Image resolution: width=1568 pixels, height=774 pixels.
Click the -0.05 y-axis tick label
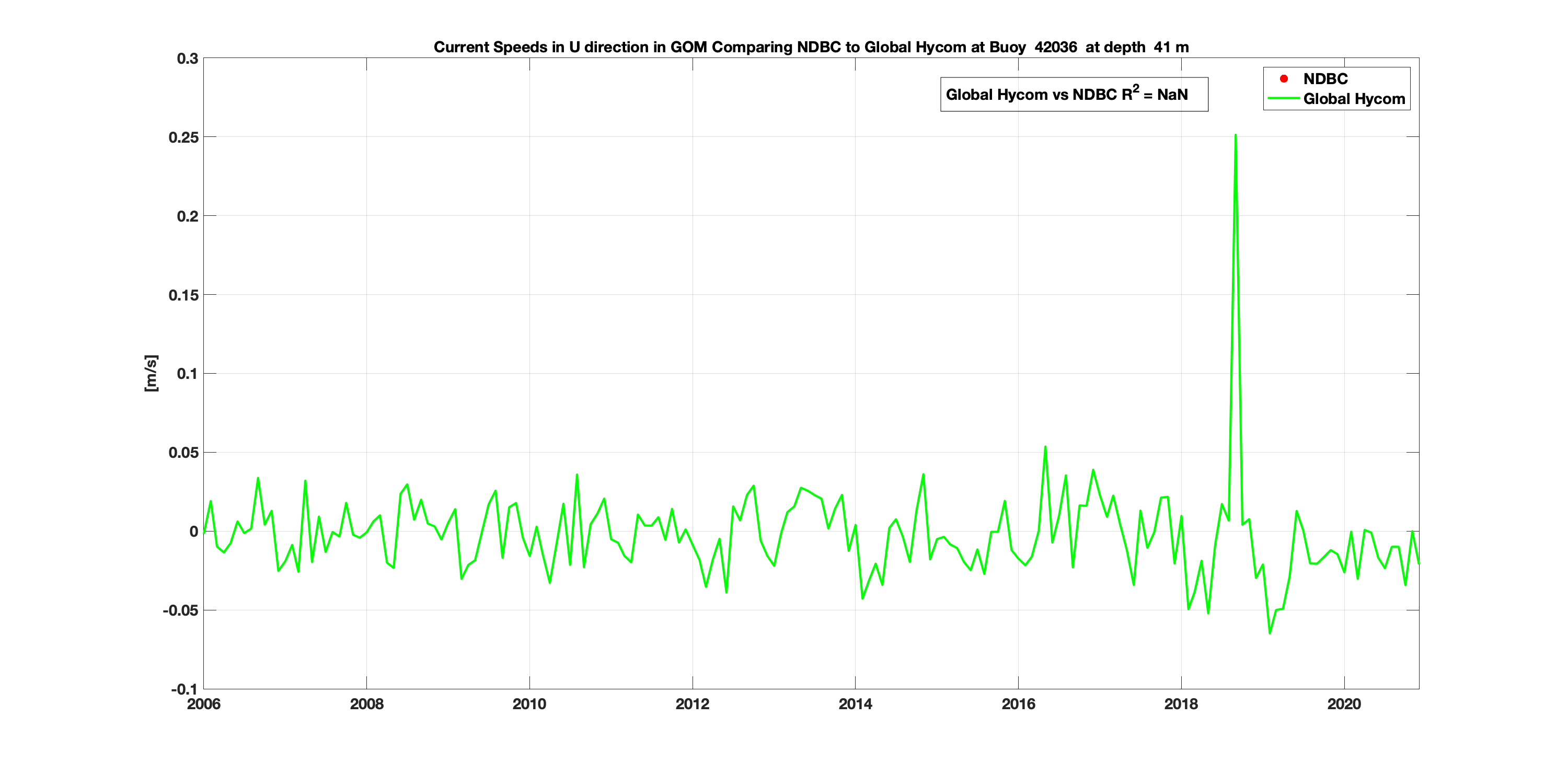click(181, 610)
